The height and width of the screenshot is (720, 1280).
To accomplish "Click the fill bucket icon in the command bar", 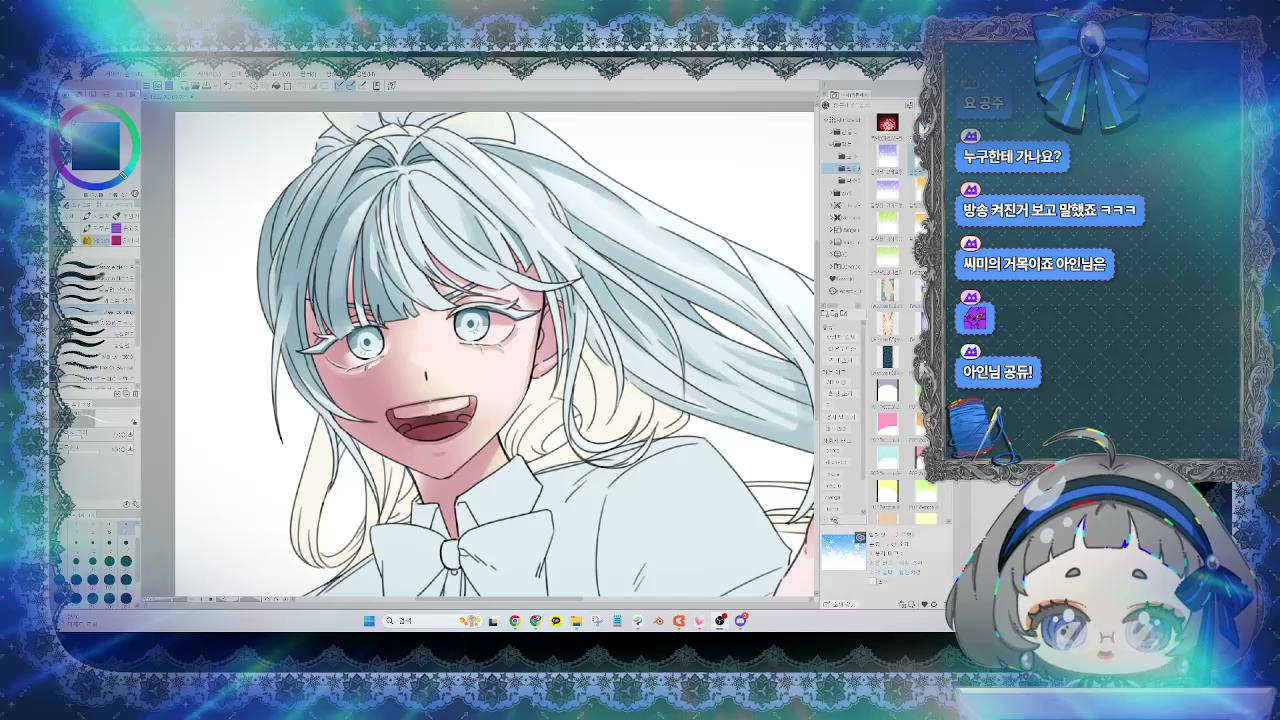I will tap(276, 85).
